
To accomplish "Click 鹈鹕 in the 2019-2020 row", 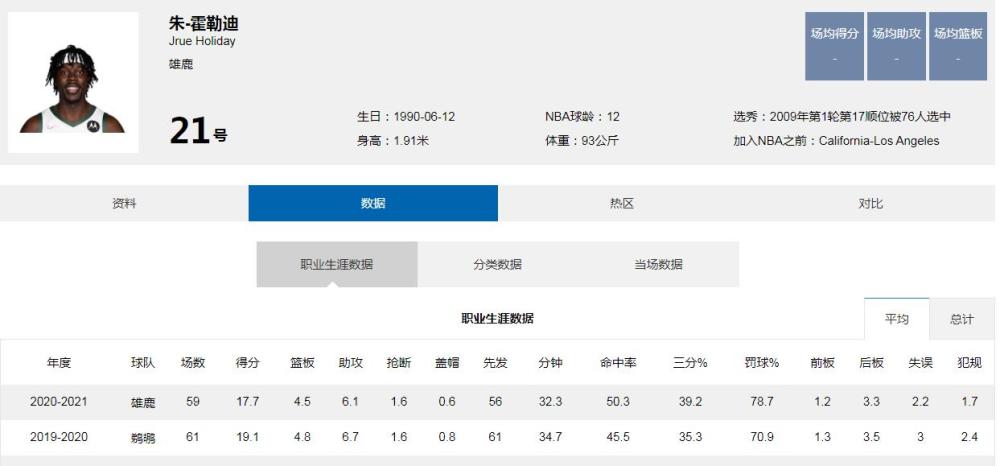I will coord(143,438).
